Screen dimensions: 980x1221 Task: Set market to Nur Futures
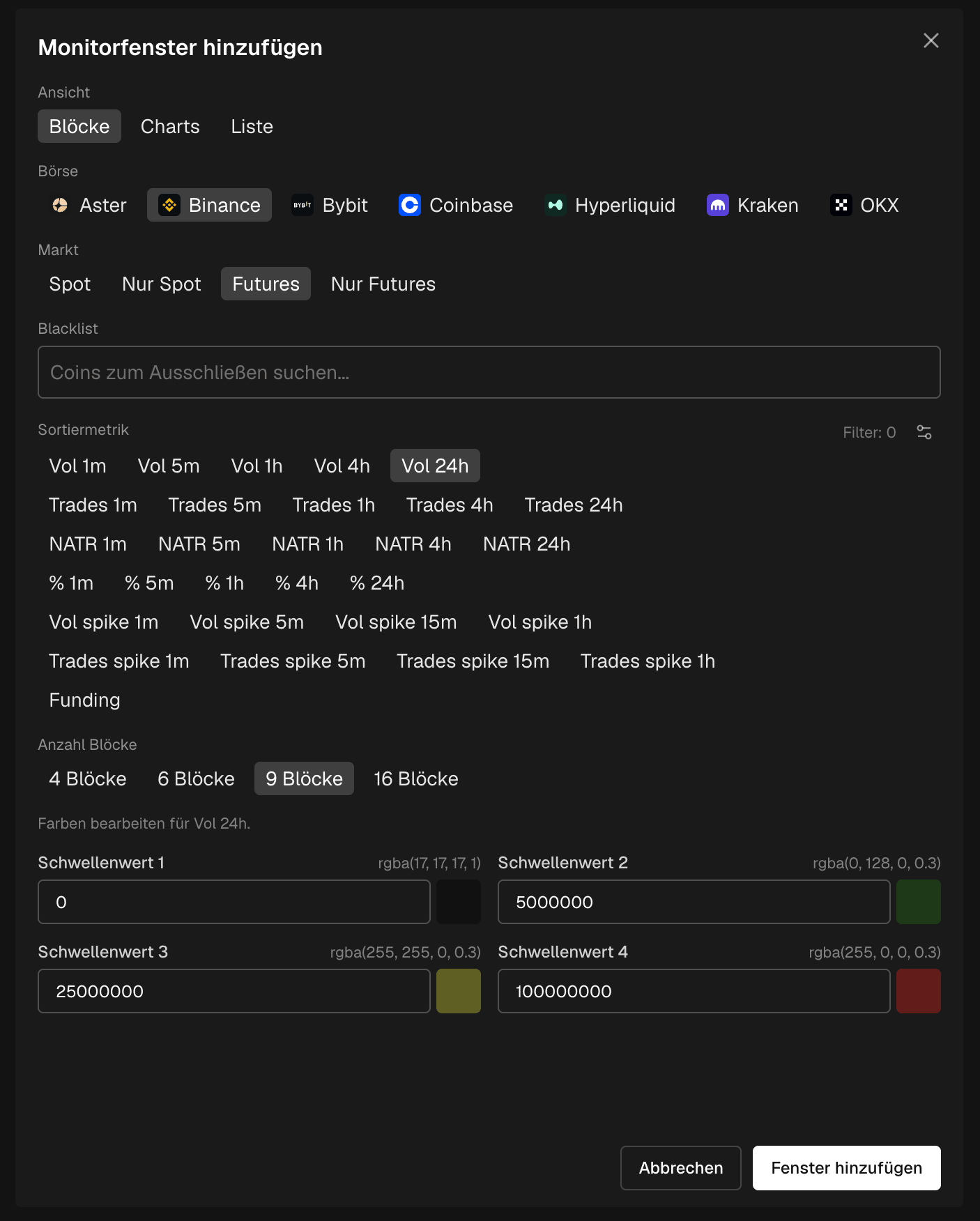pyautogui.click(x=383, y=284)
